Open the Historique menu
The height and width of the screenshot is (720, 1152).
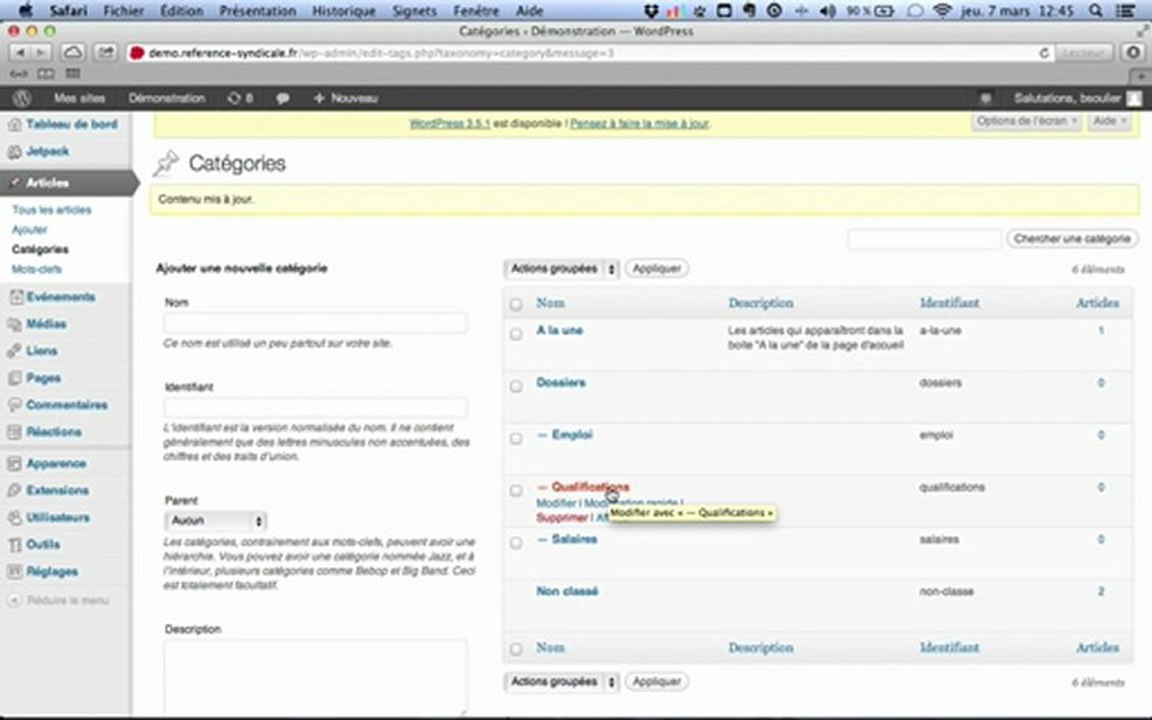[x=344, y=11]
